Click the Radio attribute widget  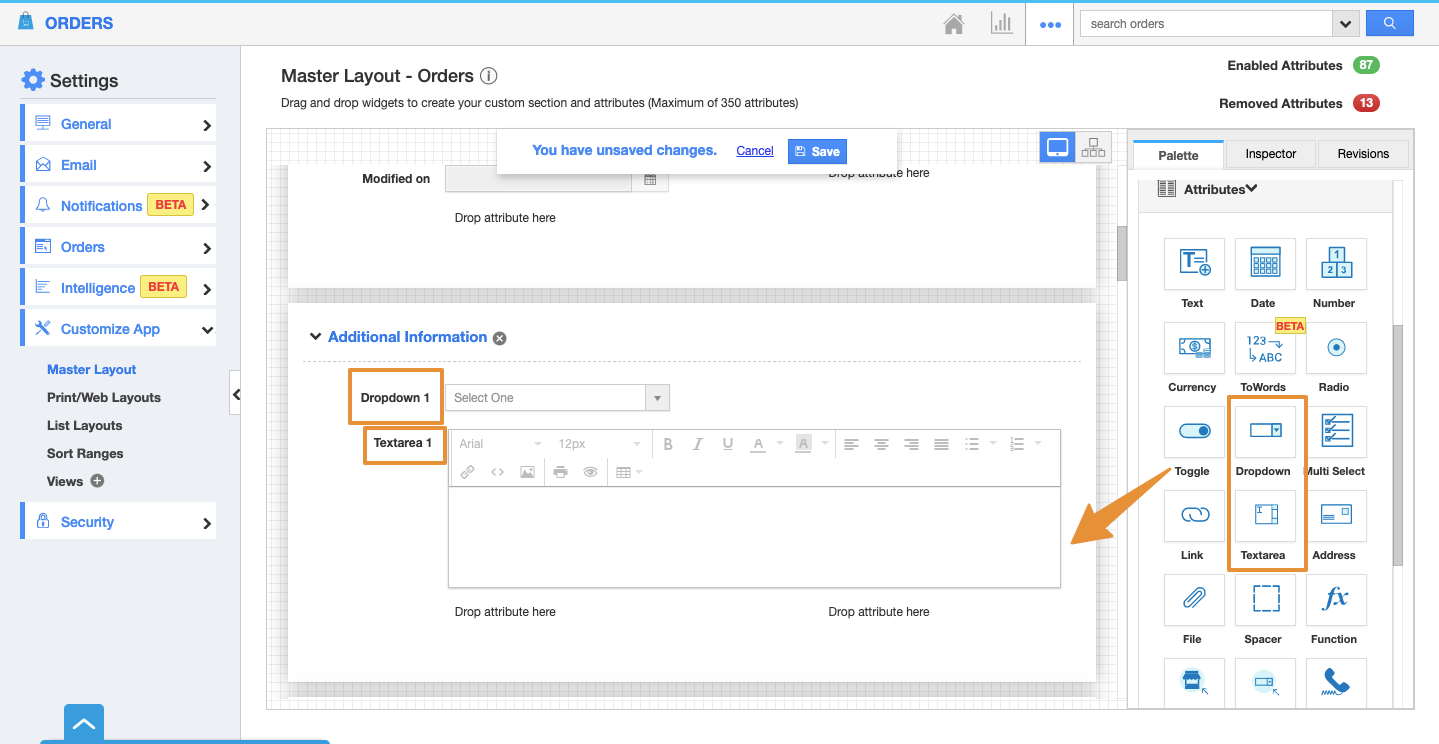click(1335, 348)
